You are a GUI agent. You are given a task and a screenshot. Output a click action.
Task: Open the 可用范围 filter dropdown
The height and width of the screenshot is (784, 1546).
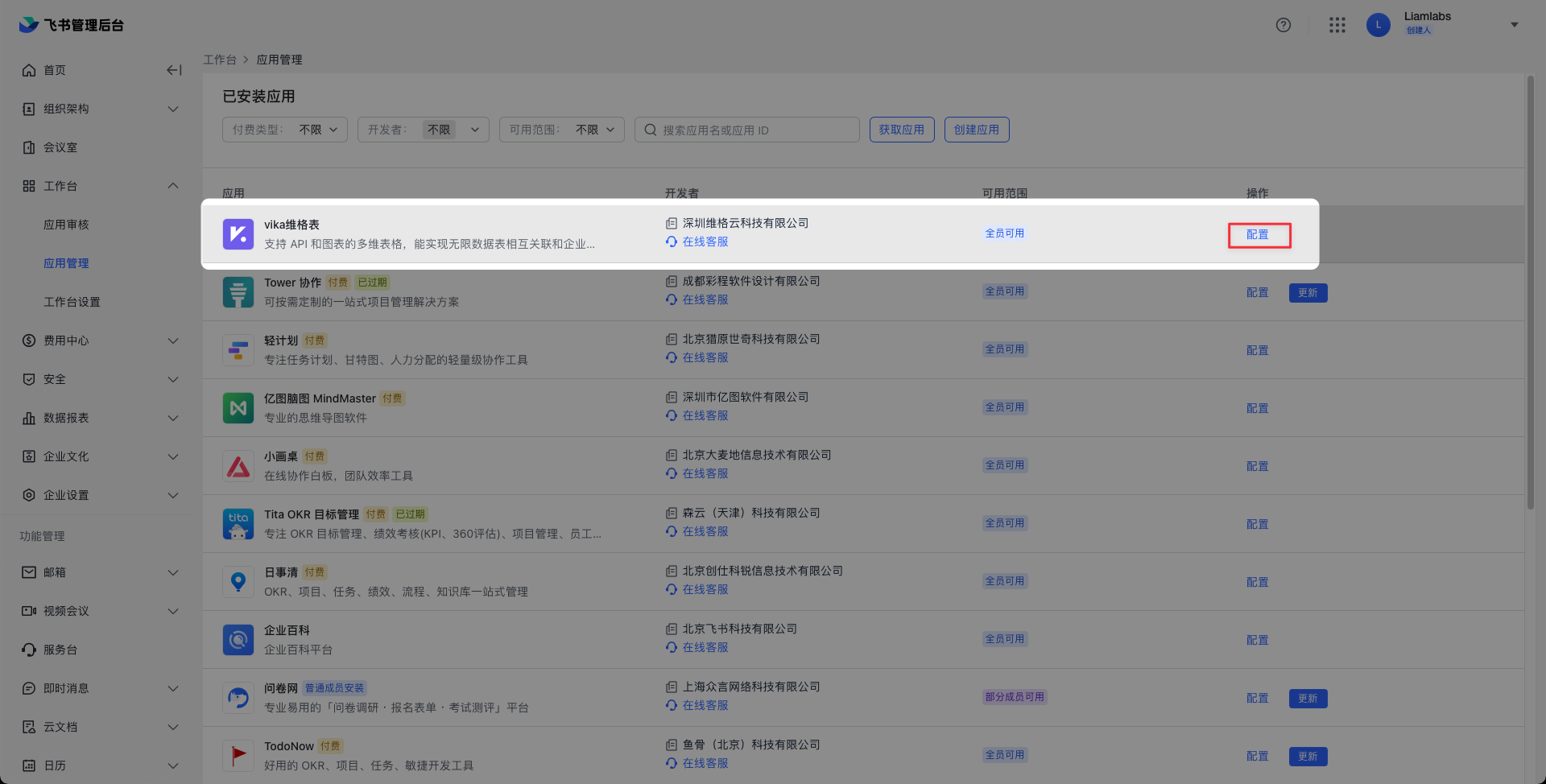pyautogui.click(x=562, y=130)
